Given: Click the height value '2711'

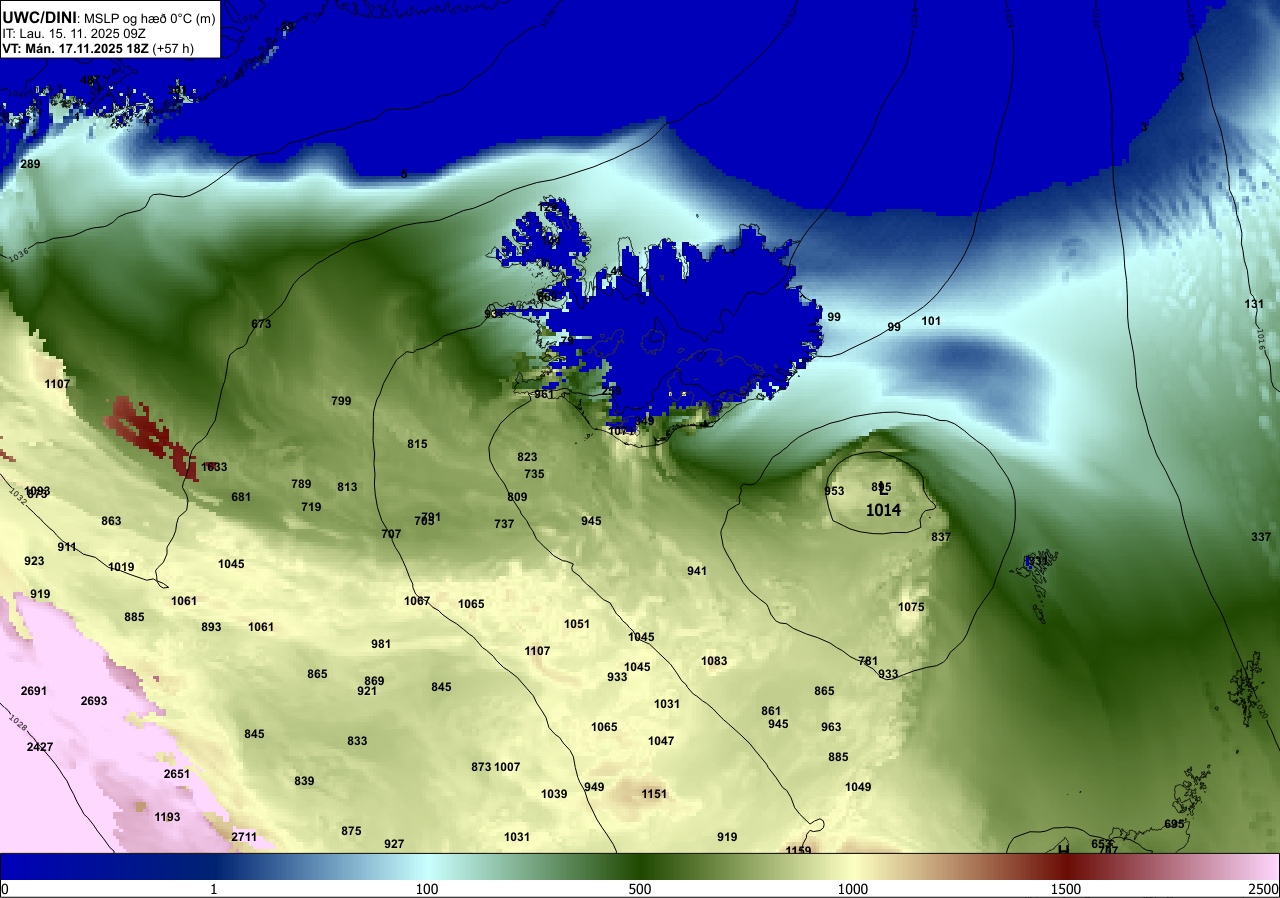Looking at the screenshot, I should pyautogui.click(x=244, y=837).
